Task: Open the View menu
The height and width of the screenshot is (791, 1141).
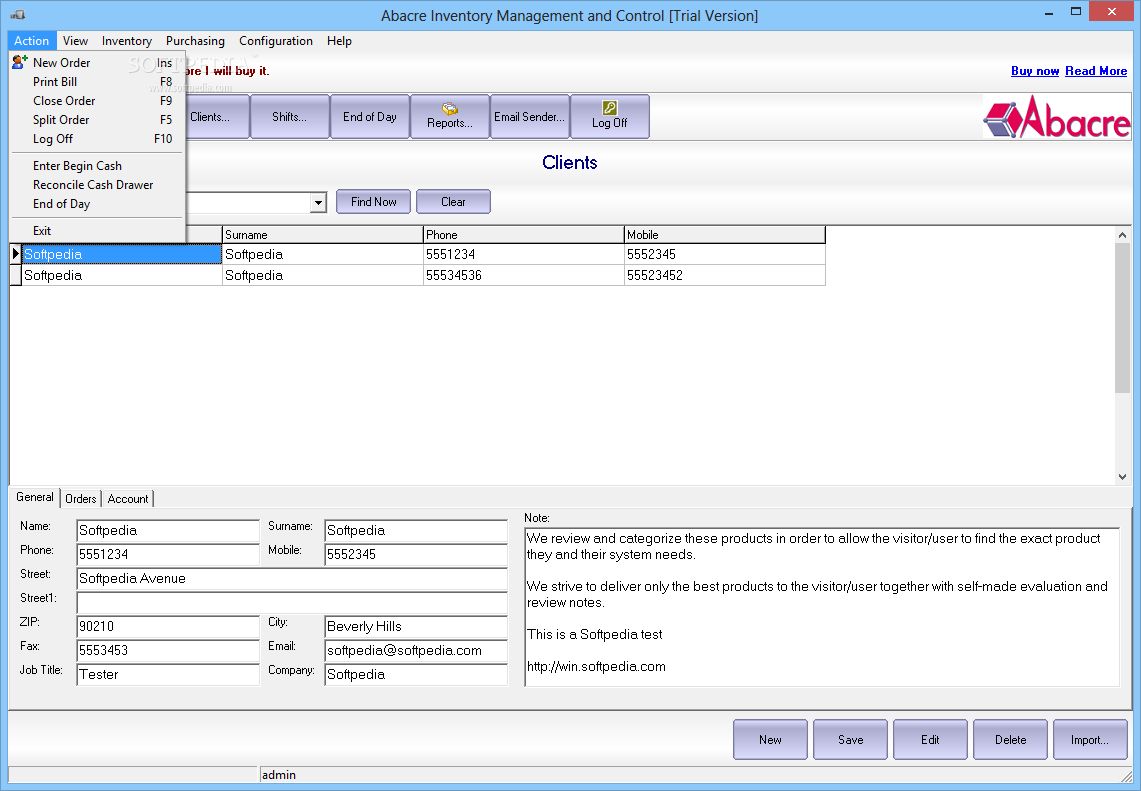Action: (x=75, y=41)
